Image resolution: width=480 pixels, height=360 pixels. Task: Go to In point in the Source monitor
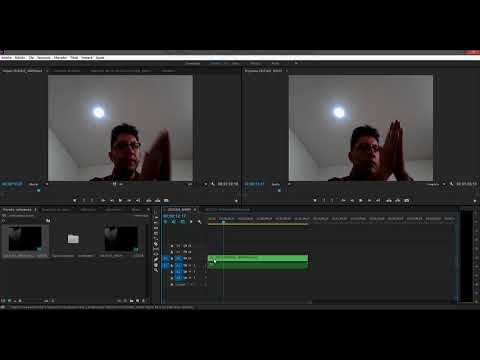(103, 201)
